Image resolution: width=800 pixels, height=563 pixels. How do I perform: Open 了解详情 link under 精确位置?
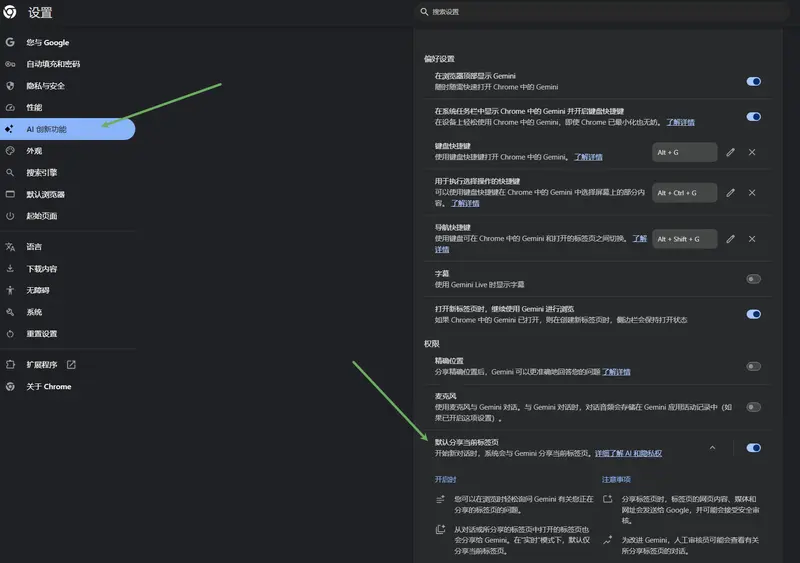click(616, 372)
